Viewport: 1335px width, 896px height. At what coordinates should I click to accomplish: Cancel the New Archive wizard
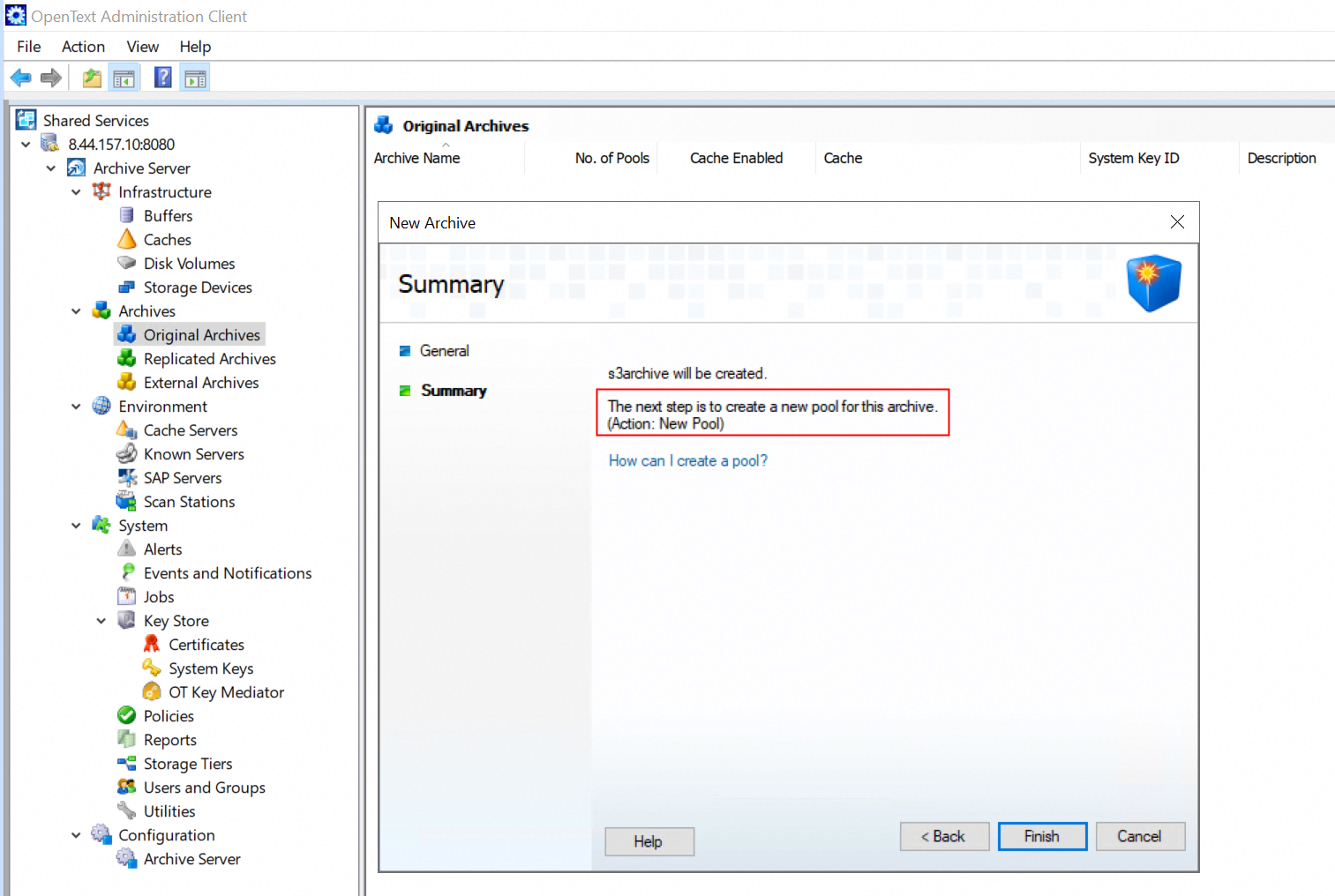[1140, 836]
